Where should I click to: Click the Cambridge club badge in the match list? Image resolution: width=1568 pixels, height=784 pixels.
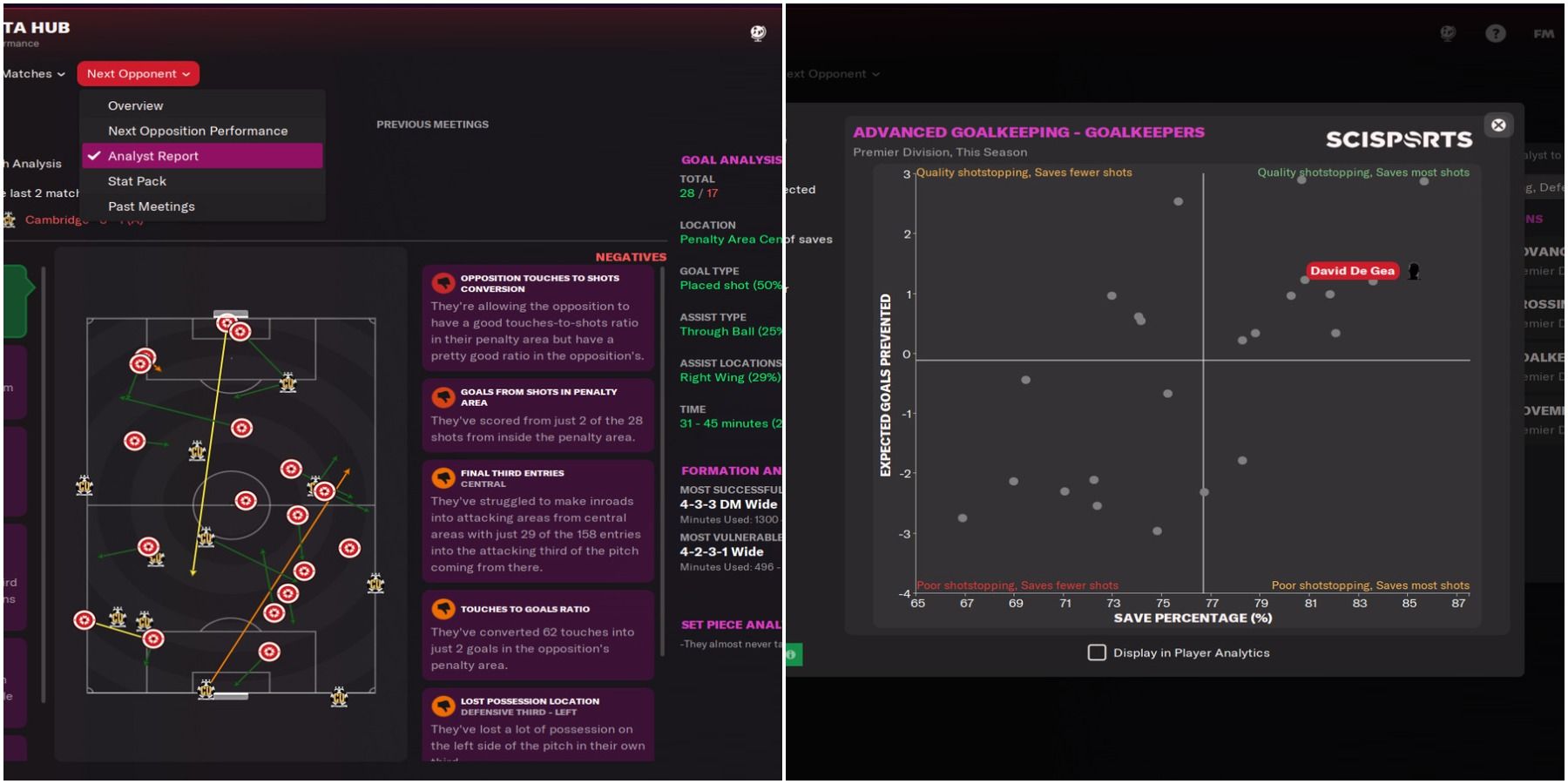pyautogui.click(x=9, y=220)
